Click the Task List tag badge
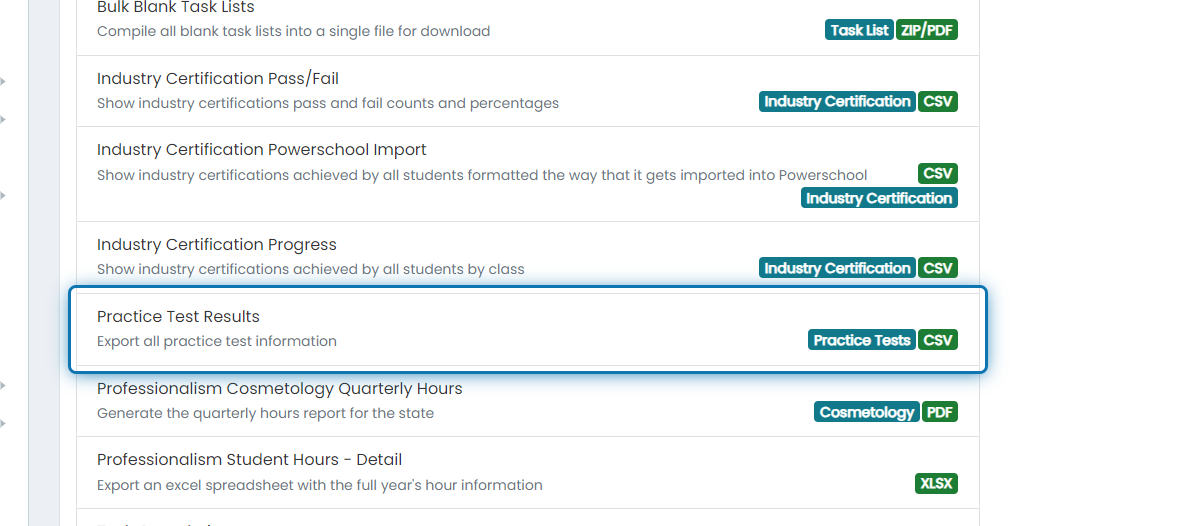This screenshot has height=526, width=1184. point(859,30)
